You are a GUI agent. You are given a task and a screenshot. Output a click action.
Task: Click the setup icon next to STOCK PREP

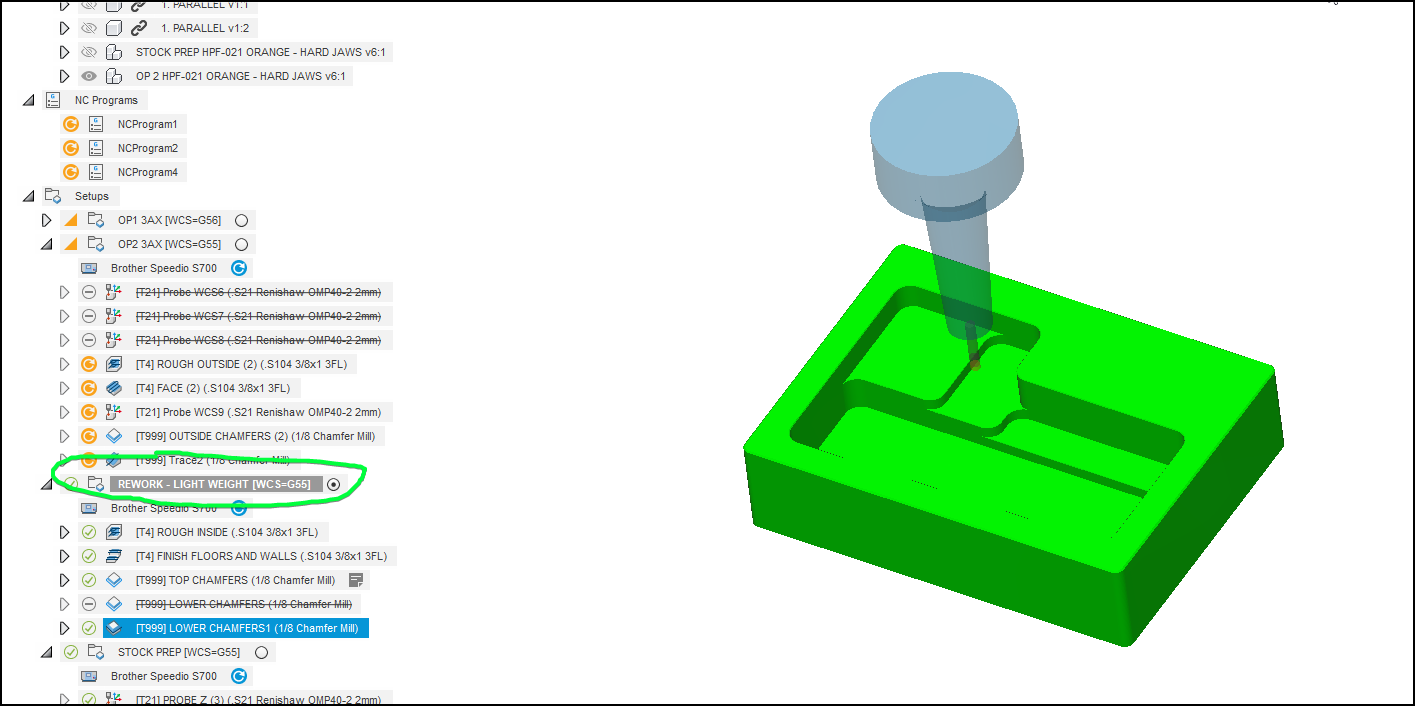click(96, 651)
